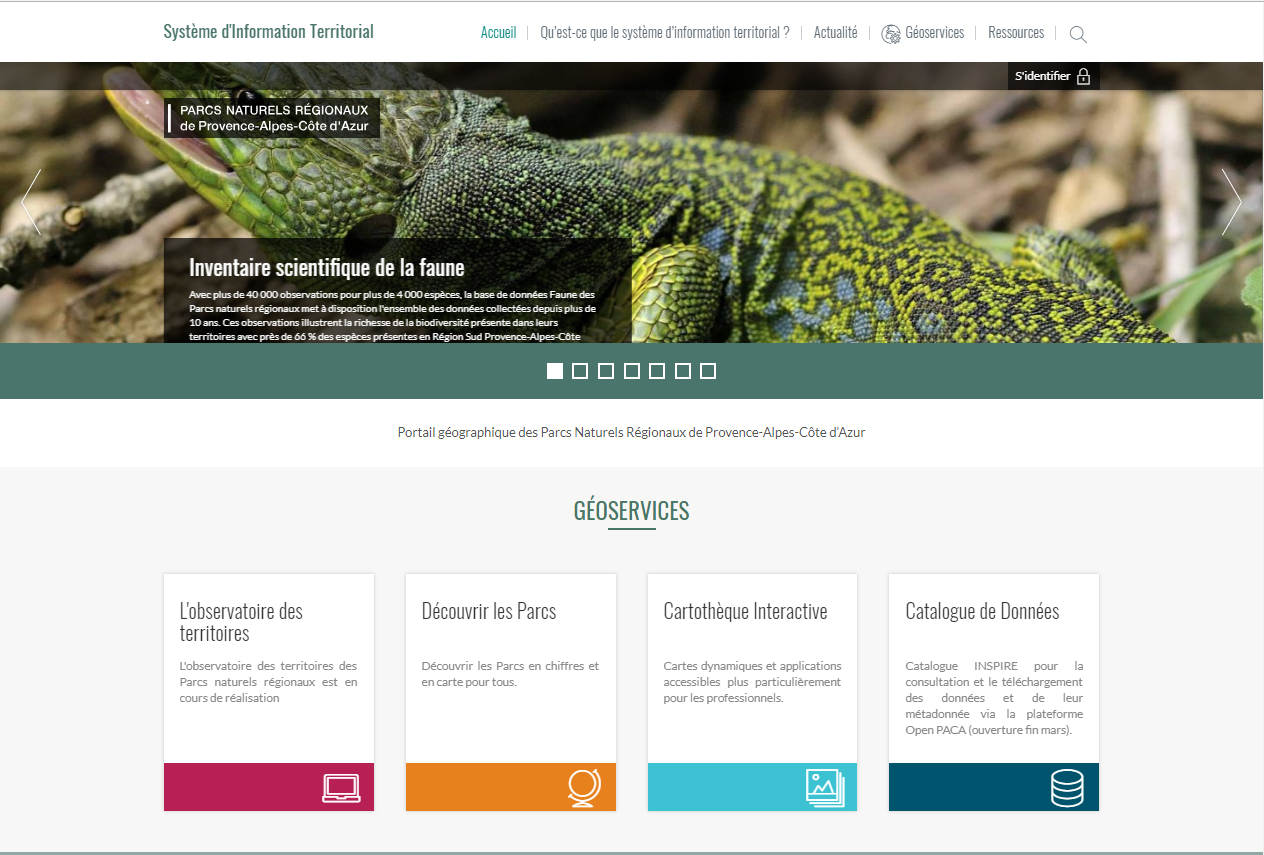Click the search magnifier icon
The width and height of the screenshot is (1264, 855).
(x=1077, y=34)
